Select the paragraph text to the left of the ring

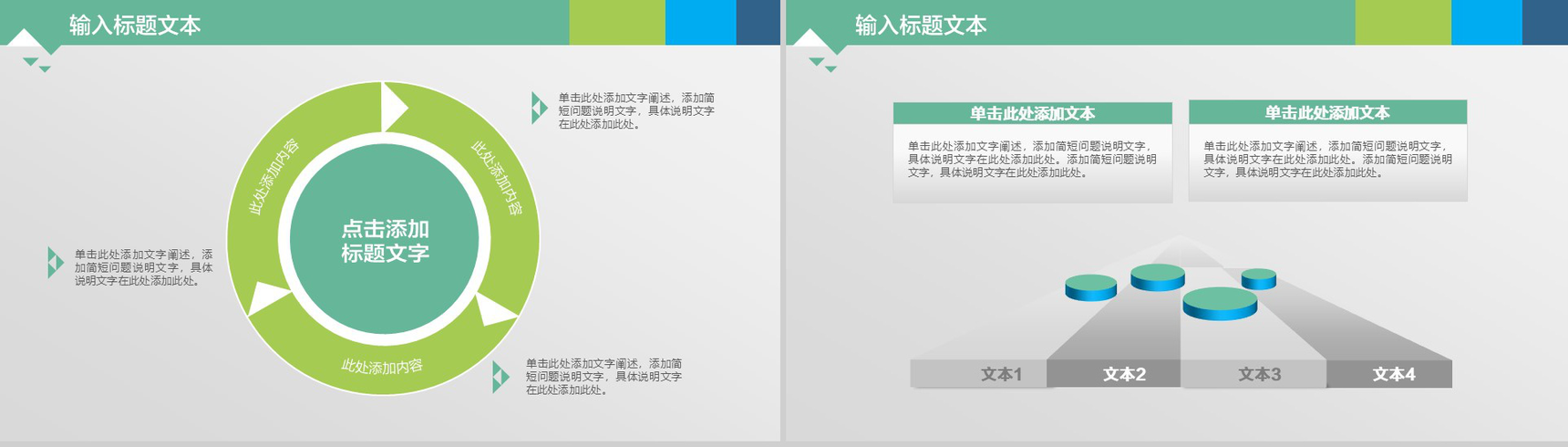144,267
